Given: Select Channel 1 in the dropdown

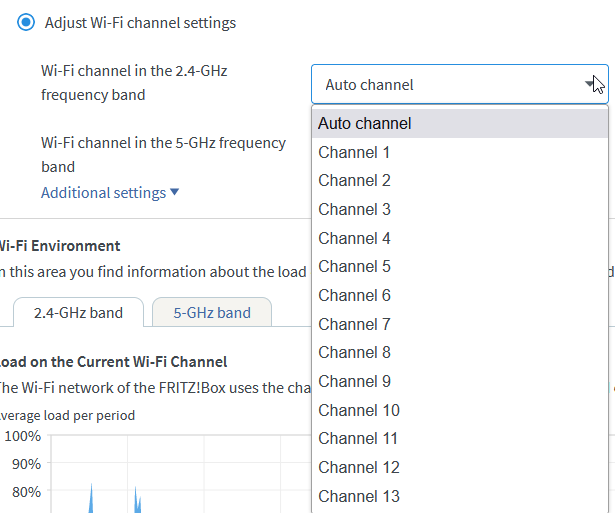Looking at the screenshot, I should pyautogui.click(x=460, y=153).
